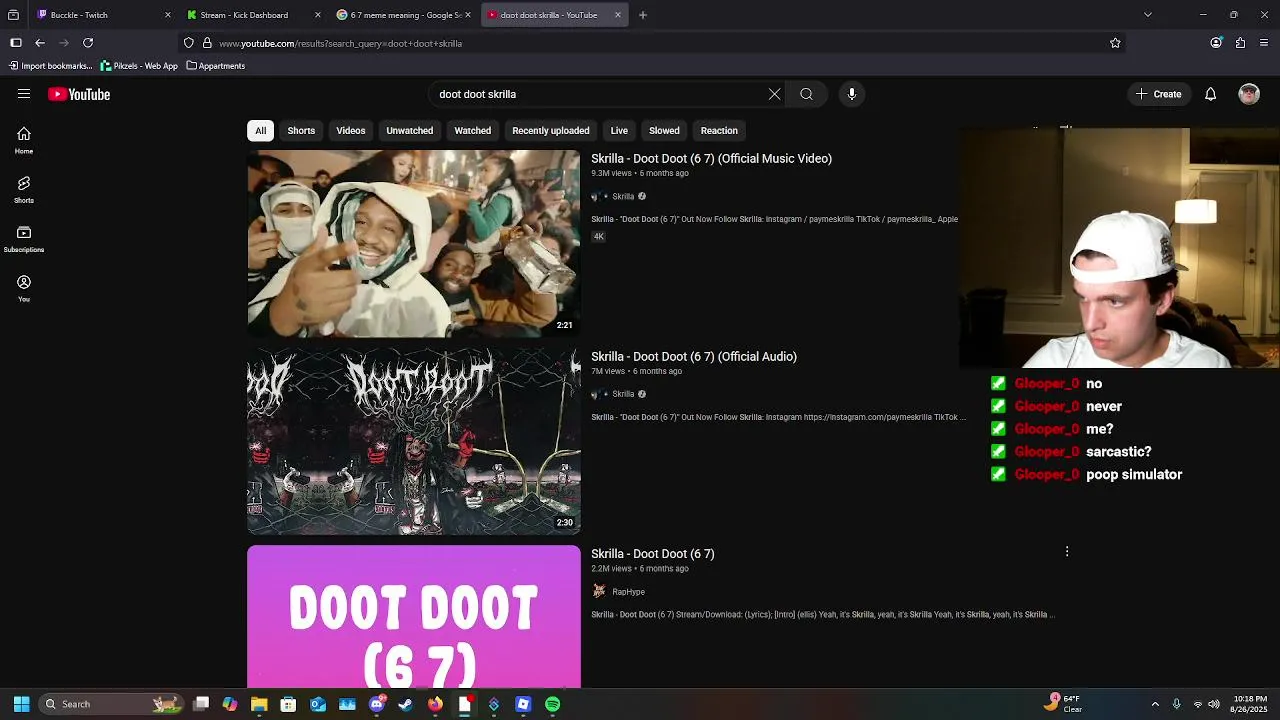
Task: Open the YouTube guide hamburger menu
Action: tap(24, 94)
